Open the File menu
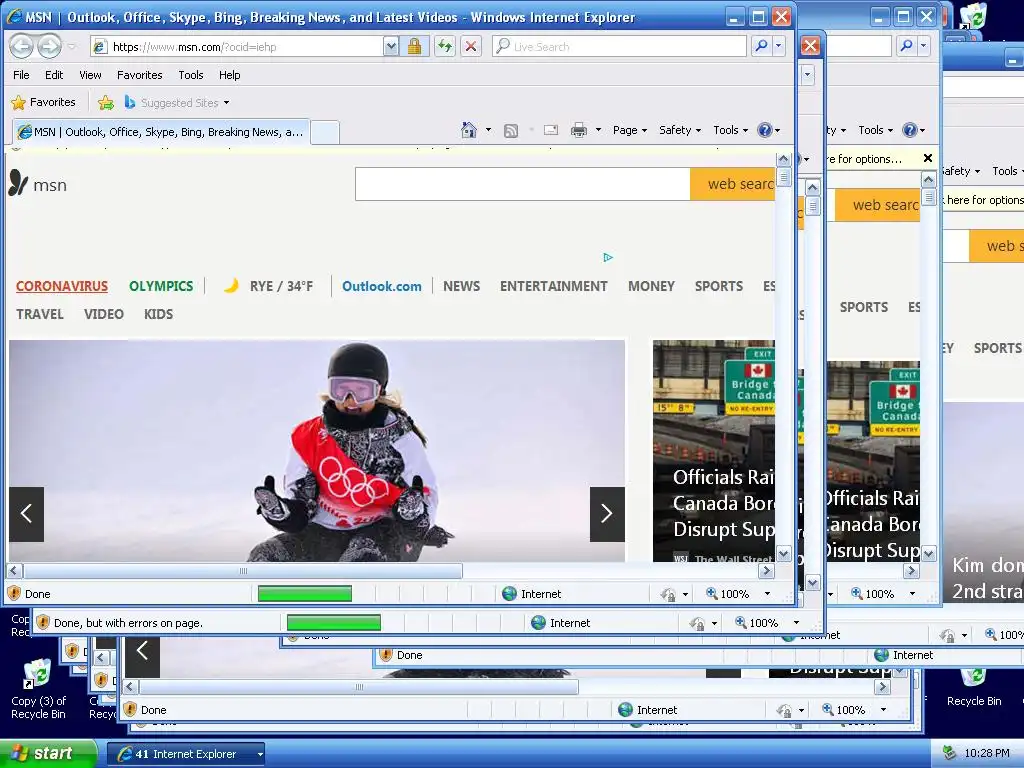This screenshot has width=1024, height=768. point(21,75)
